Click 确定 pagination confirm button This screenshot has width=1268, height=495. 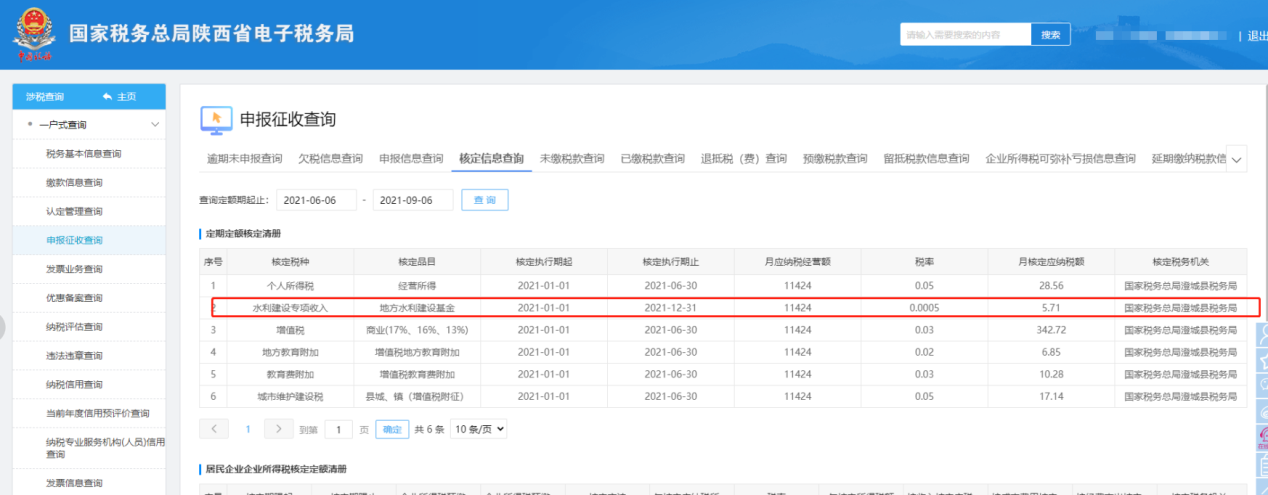tap(392, 430)
